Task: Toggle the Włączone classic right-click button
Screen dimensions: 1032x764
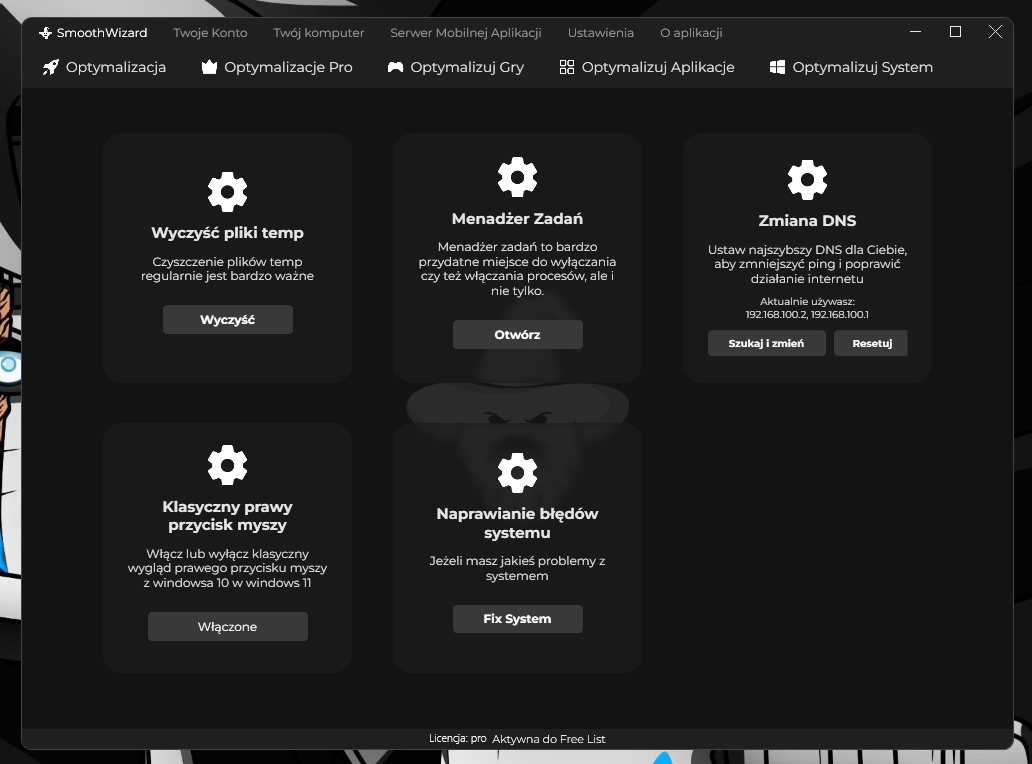Action: [x=228, y=626]
